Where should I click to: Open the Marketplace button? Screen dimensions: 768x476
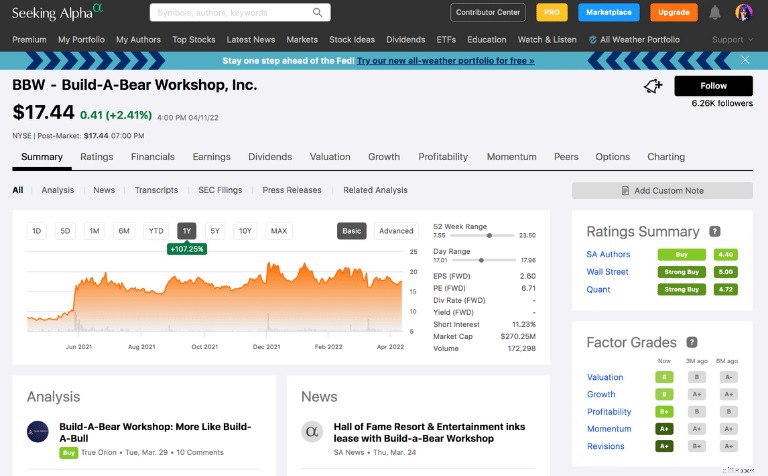[x=609, y=12]
